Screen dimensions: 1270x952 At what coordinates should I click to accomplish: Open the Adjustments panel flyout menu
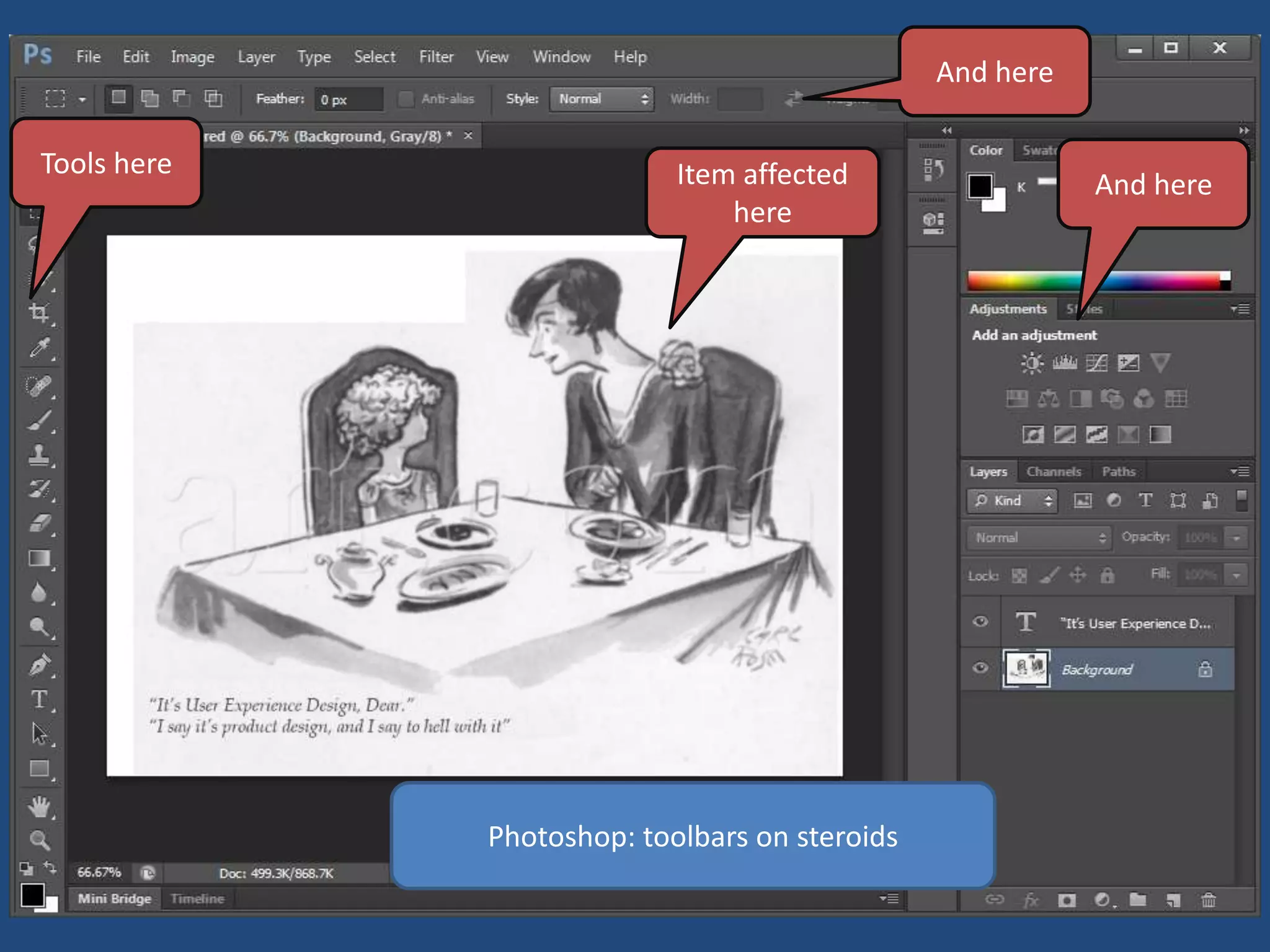click(1240, 309)
